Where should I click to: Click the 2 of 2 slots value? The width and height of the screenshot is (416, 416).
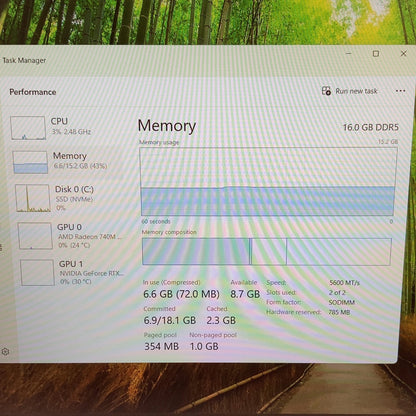point(337,293)
